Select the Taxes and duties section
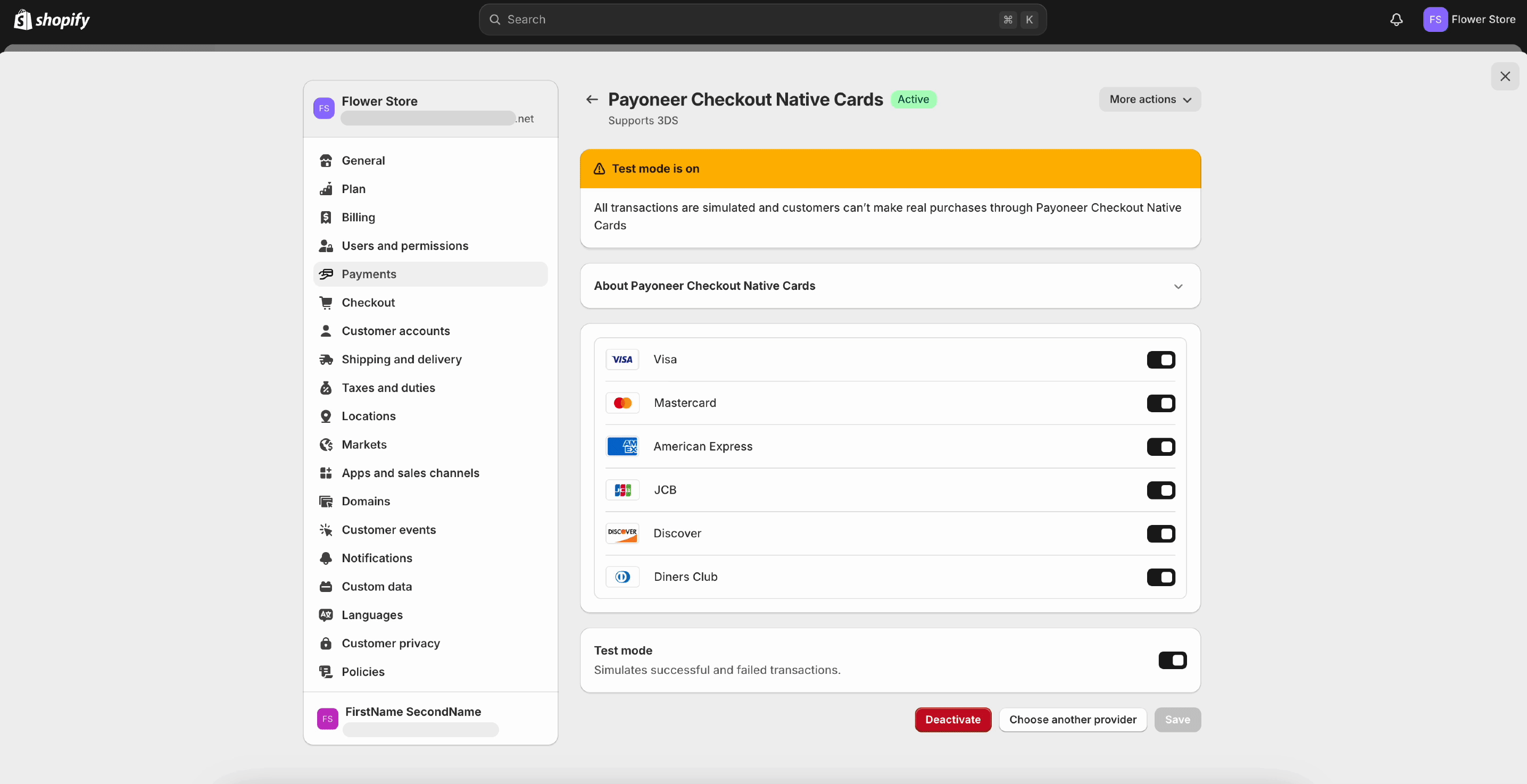 tap(388, 388)
